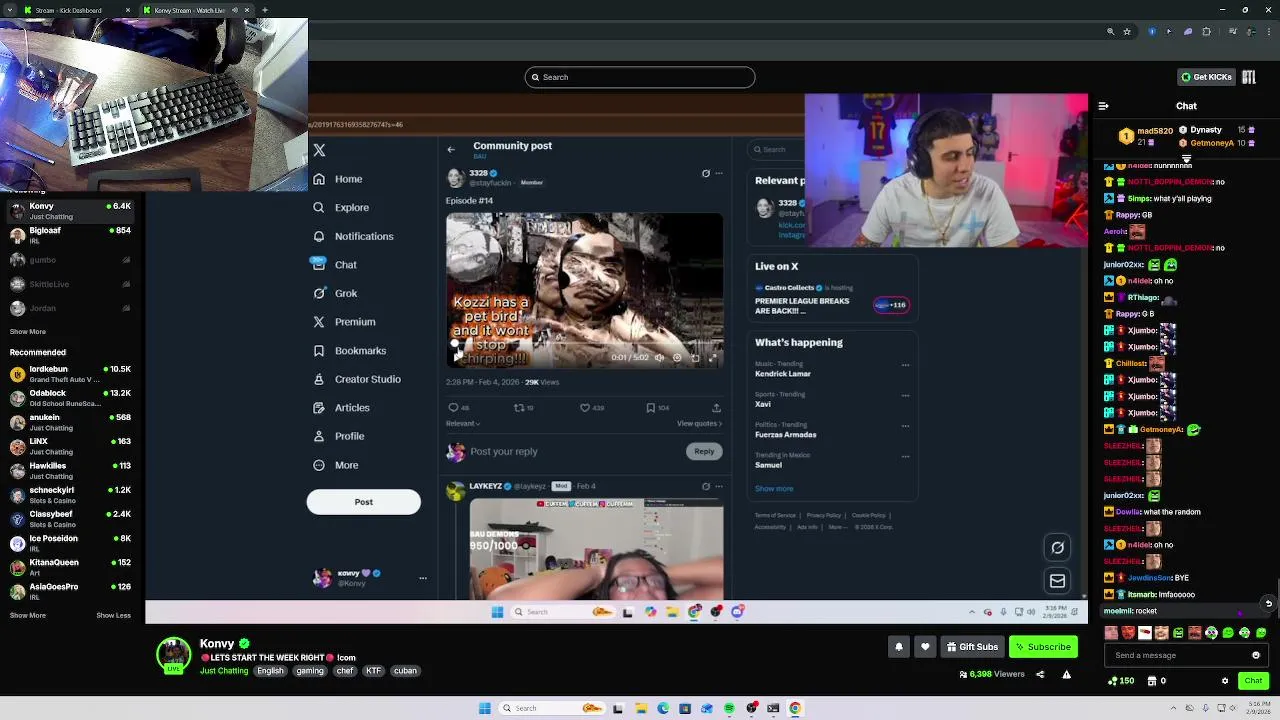The image size is (1280, 720).
Task: Open Home in X sidebar
Action: pyautogui.click(x=338, y=179)
